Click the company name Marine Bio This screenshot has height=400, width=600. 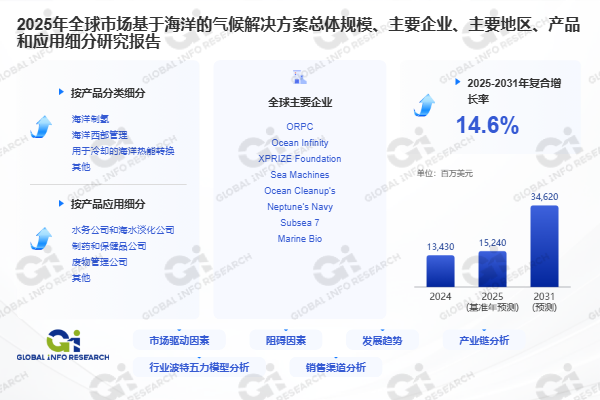tap(300, 238)
